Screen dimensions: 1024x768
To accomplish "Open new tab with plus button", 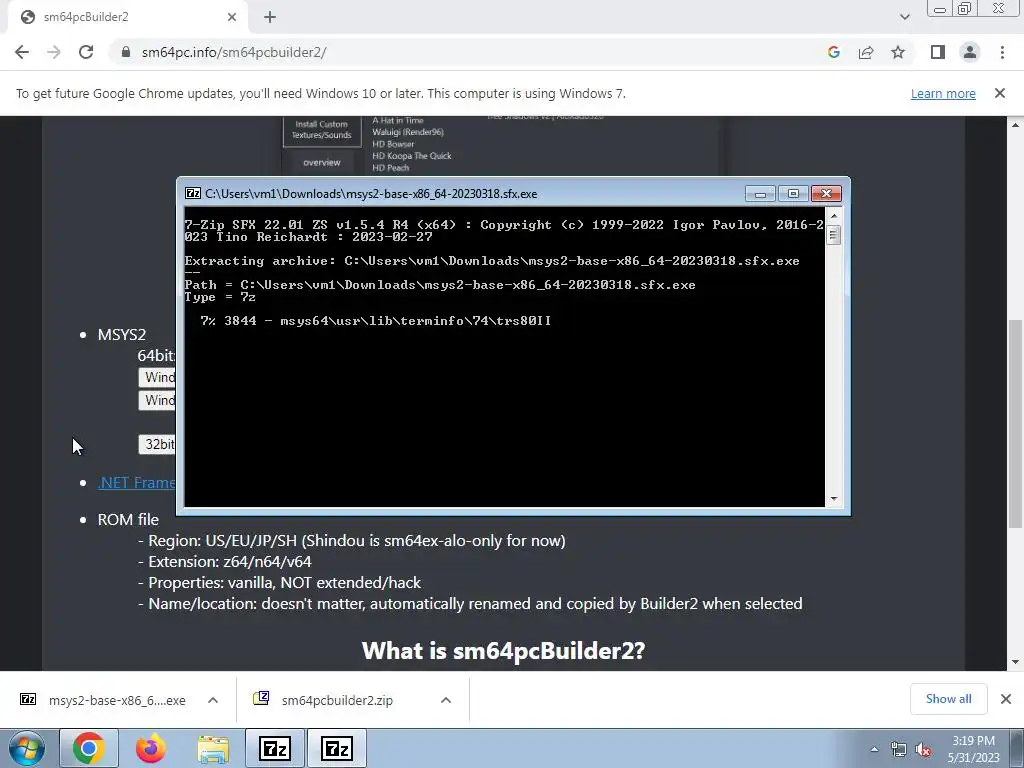I will click(x=270, y=18).
